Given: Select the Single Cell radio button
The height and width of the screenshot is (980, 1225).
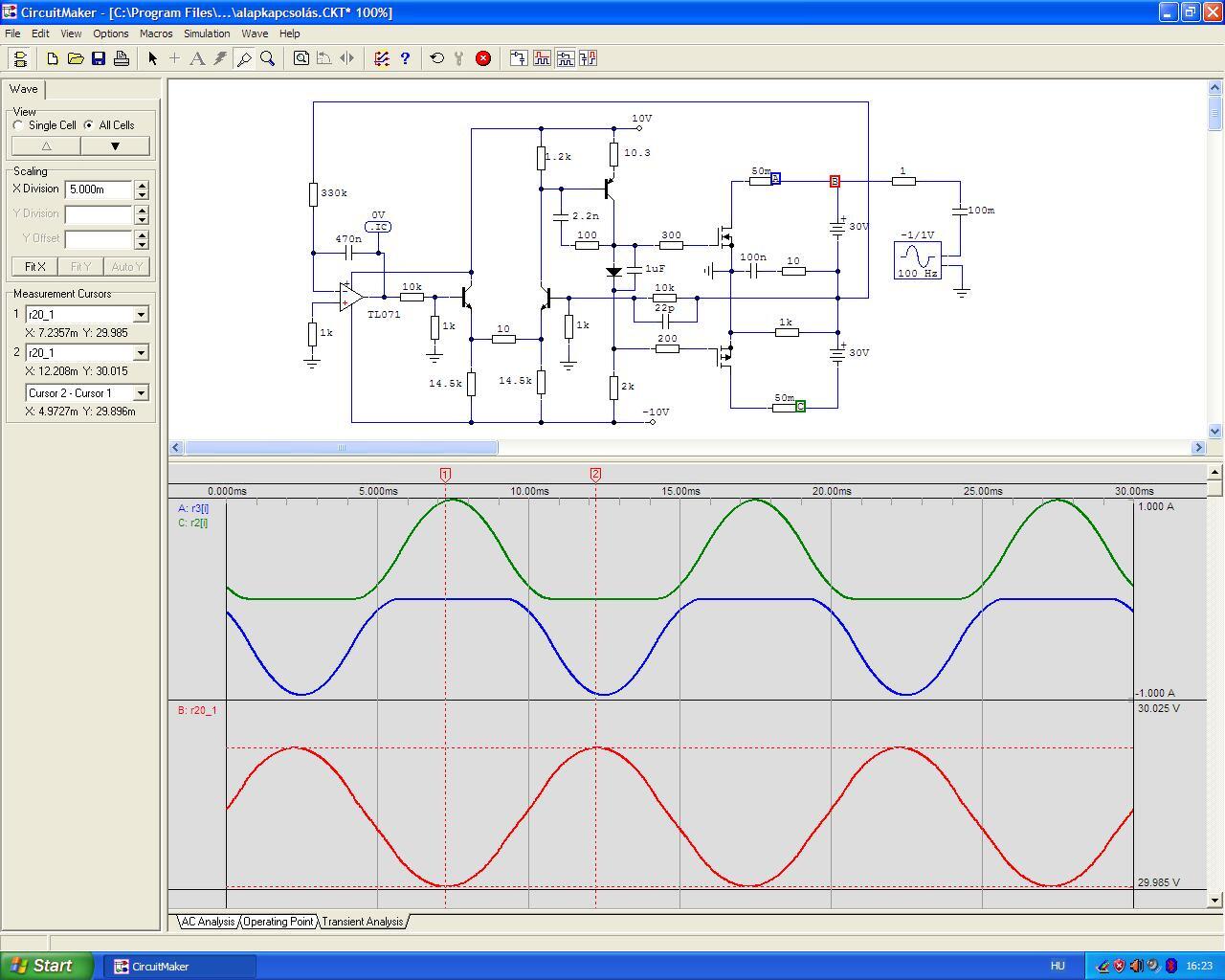Looking at the screenshot, I should (18, 125).
